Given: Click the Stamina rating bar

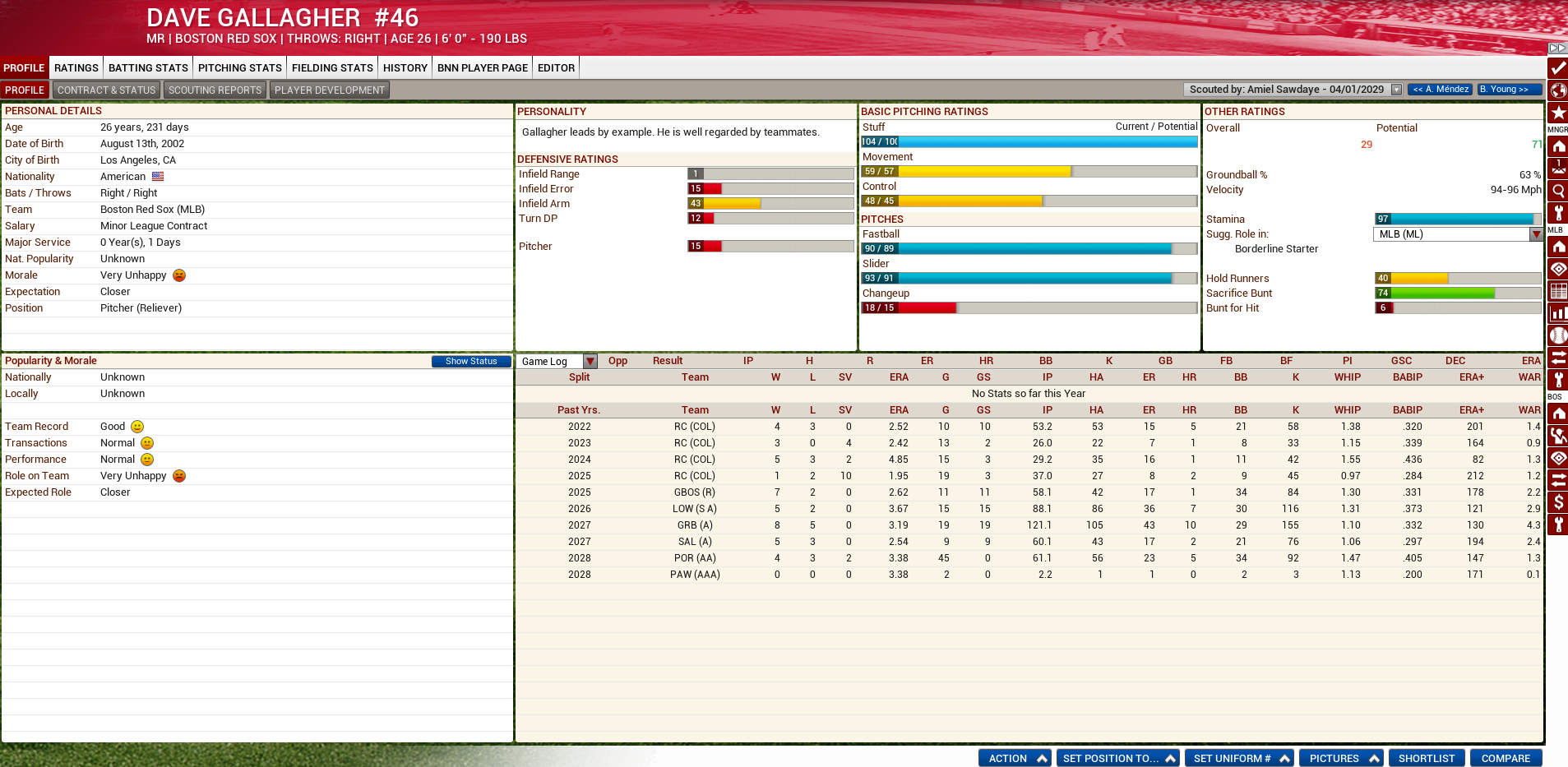Looking at the screenshot, I should pyautogui.click(x=1457, y=219).
